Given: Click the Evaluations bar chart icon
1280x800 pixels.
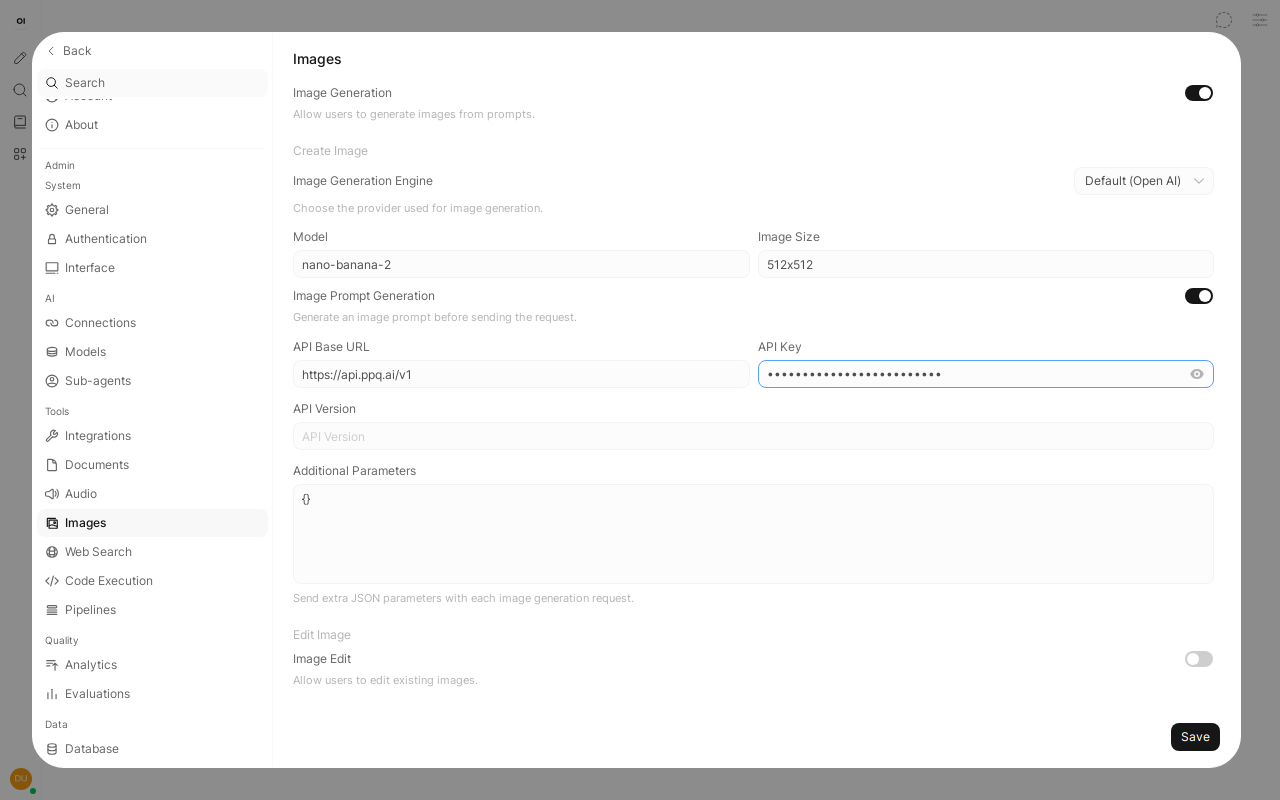Looking at the screenshot, I should [52, 694].
